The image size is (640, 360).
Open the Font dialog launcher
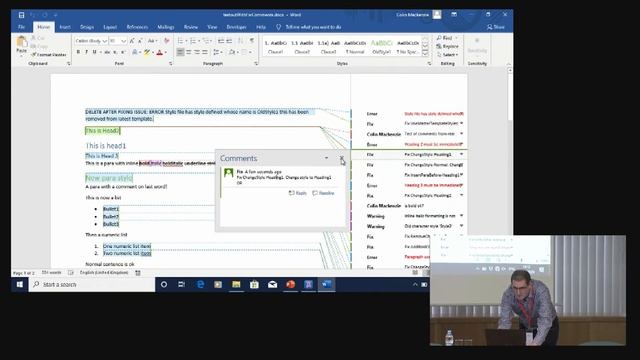[171, 64]
